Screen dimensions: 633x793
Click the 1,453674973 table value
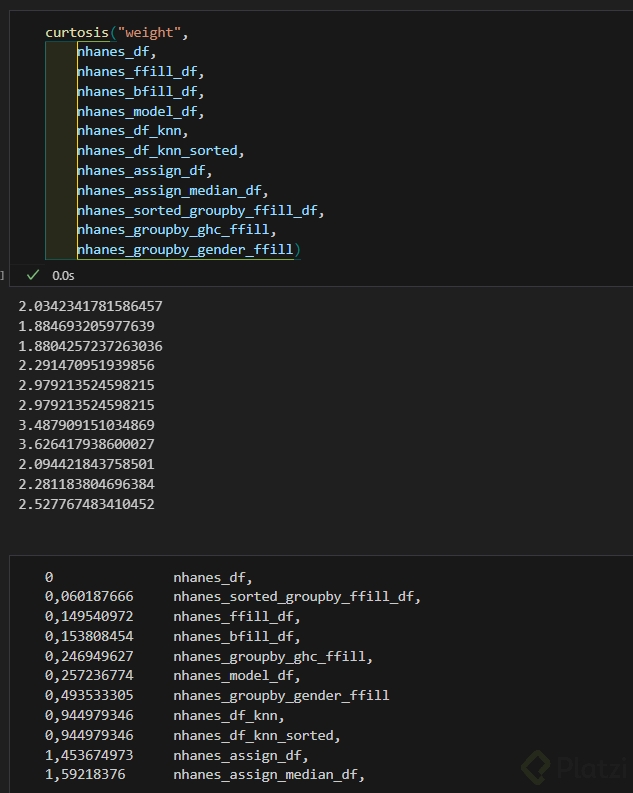(x=88, y=755)
